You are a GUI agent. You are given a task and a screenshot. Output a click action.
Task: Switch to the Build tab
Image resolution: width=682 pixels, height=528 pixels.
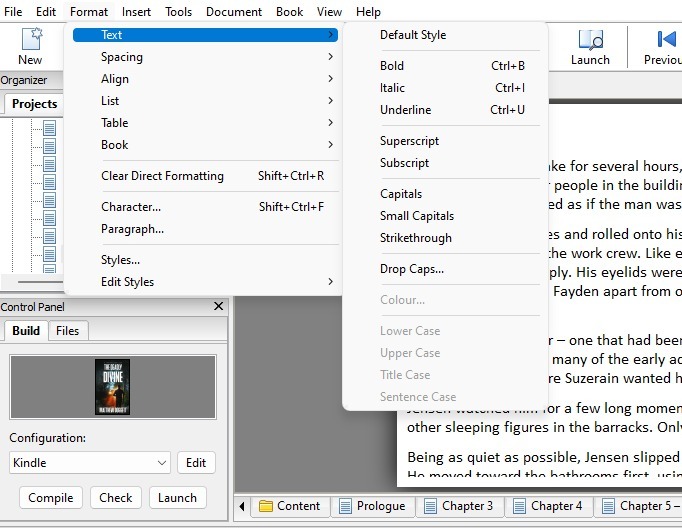coord(26,331)
